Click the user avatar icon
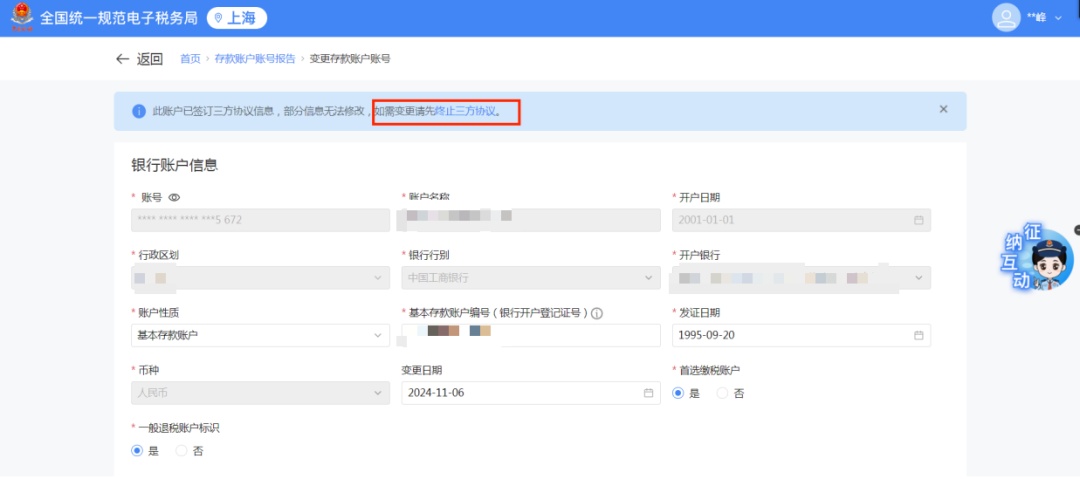This screenshot has height=479, width=1080. click(1006, 18)
